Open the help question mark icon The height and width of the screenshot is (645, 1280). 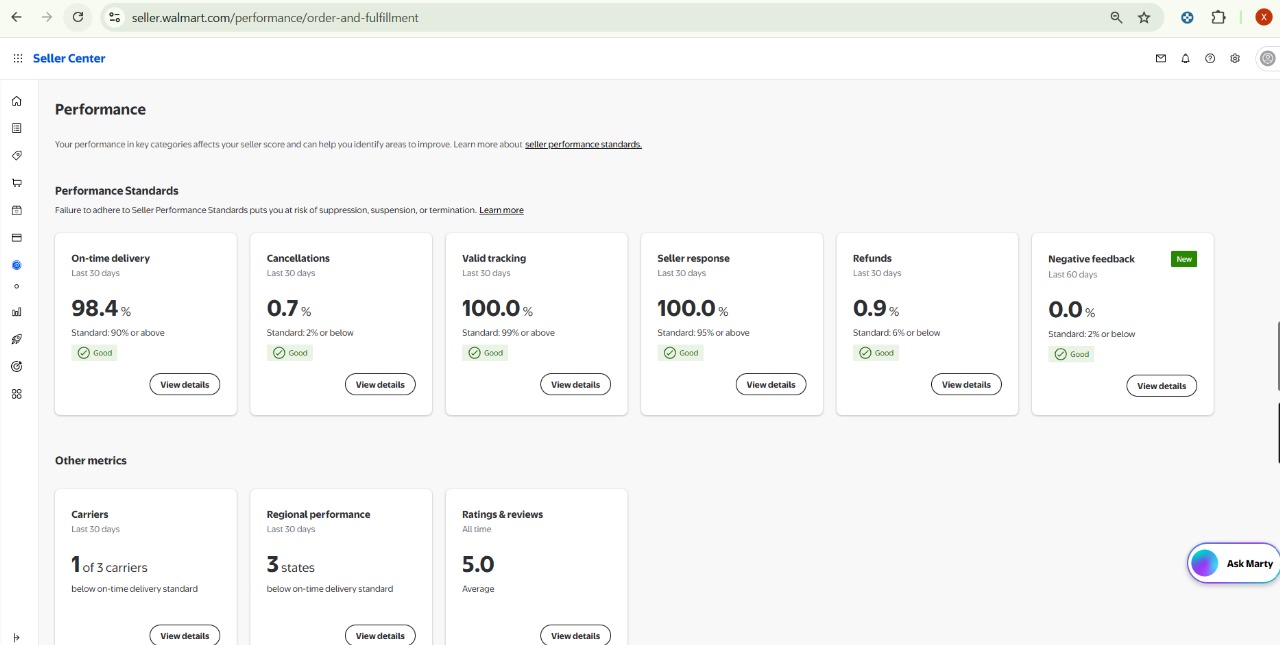[x=1210, y=59]
